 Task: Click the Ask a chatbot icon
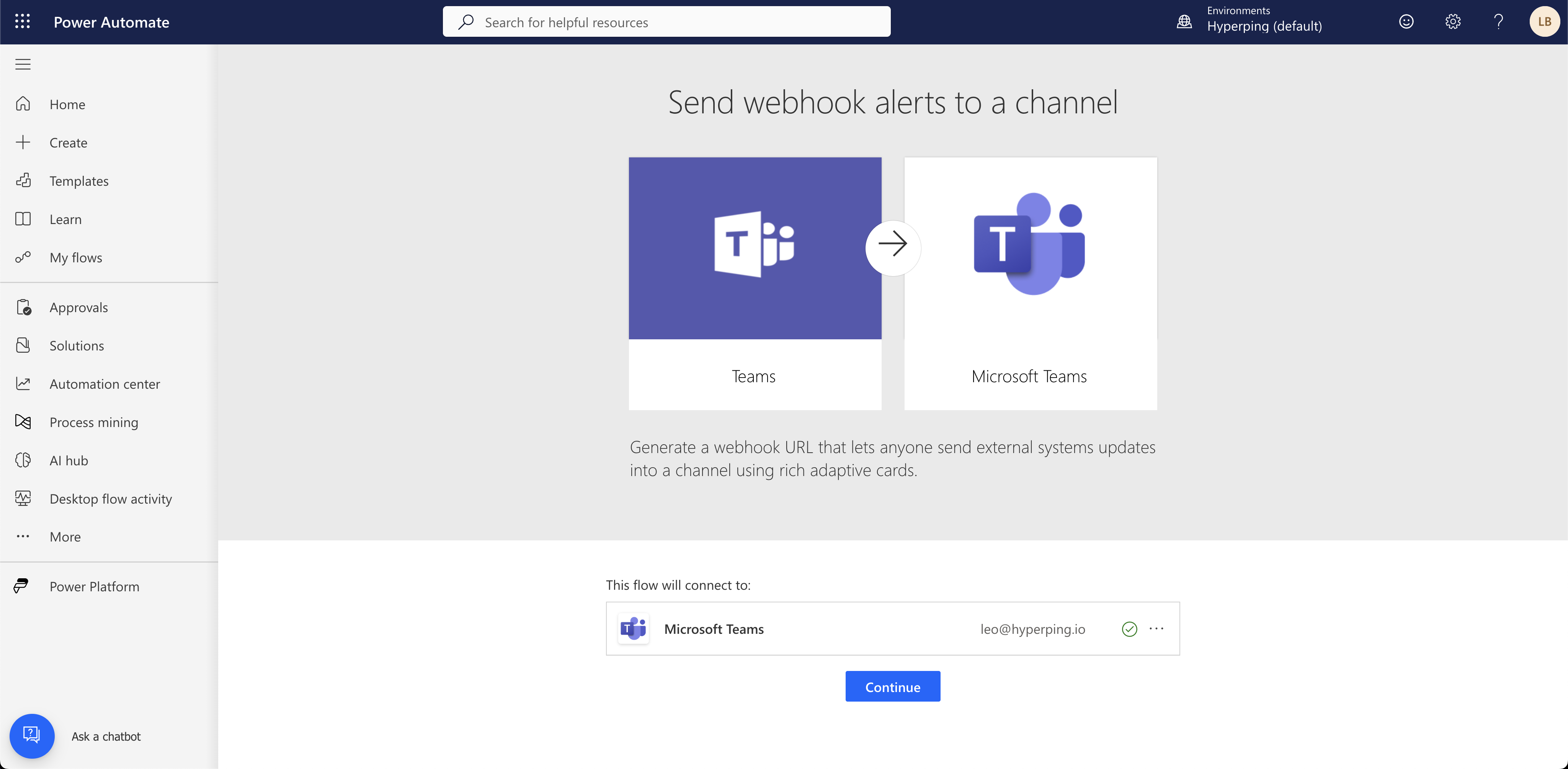click(32, 736)
